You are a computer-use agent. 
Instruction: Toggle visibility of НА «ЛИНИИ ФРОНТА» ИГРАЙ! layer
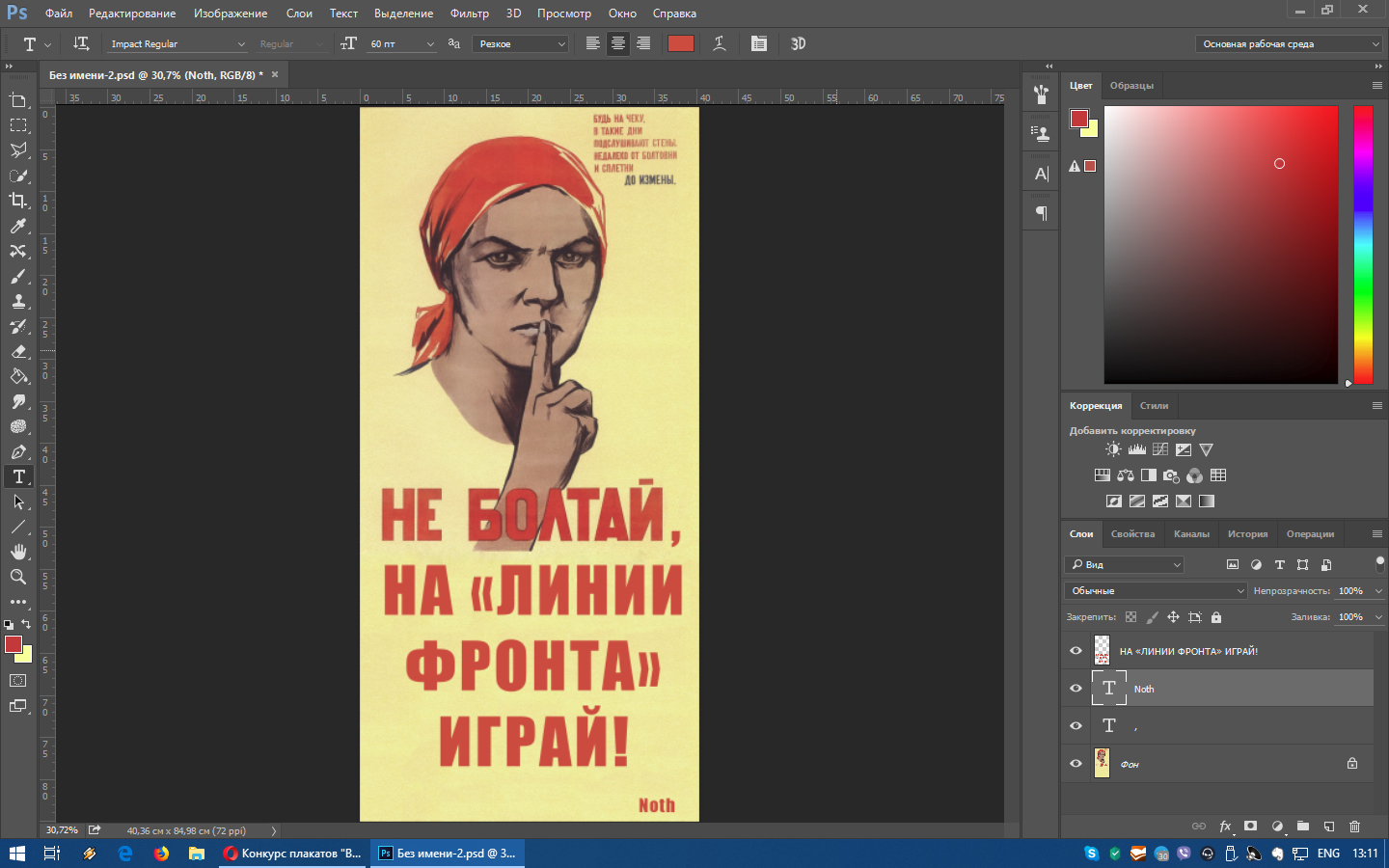1076,651
